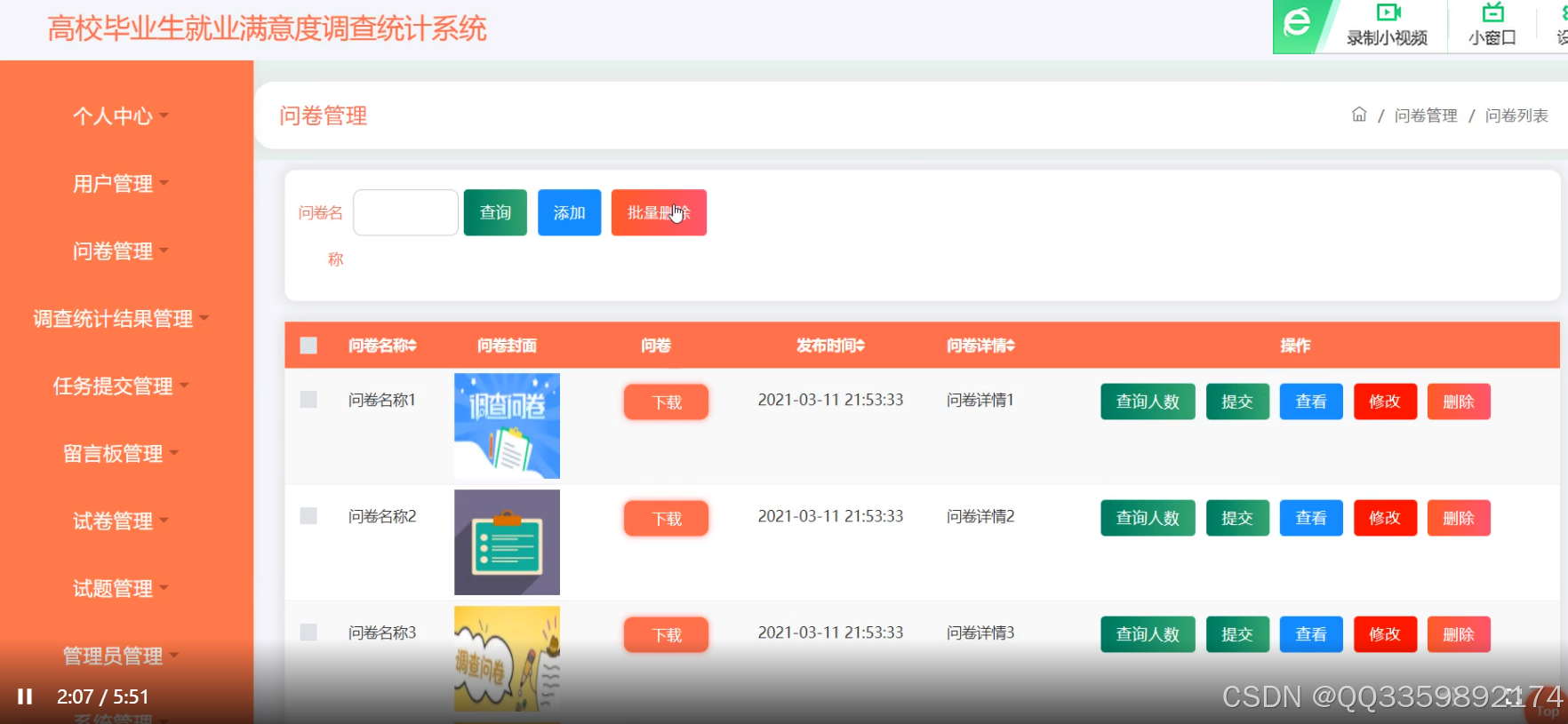Click 删除 for 问卷名称2
The width and height of the screenshot is (1568, 724).
click(1459, 518)
